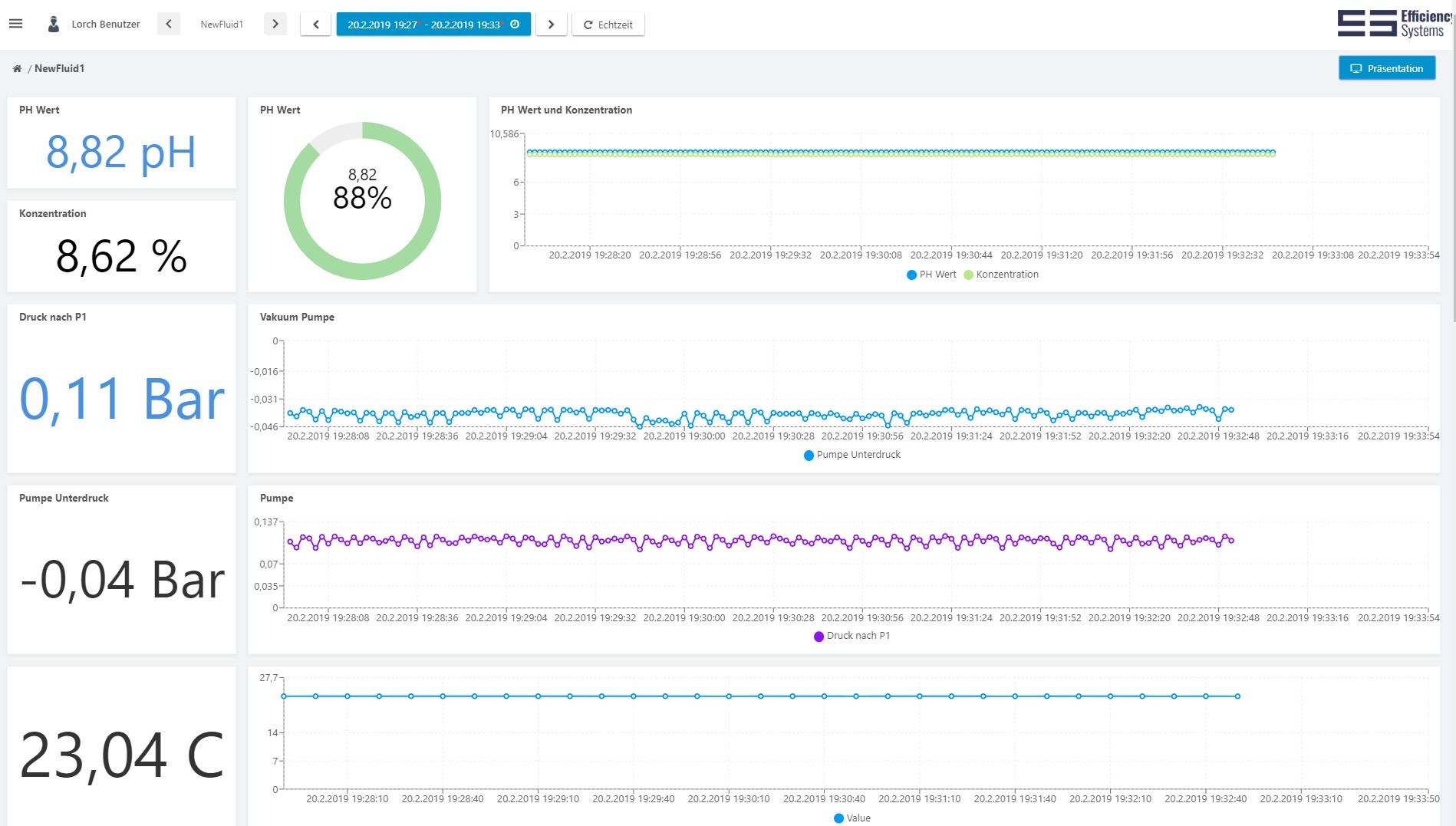Click the Konzentration card title

coord(52,213)
